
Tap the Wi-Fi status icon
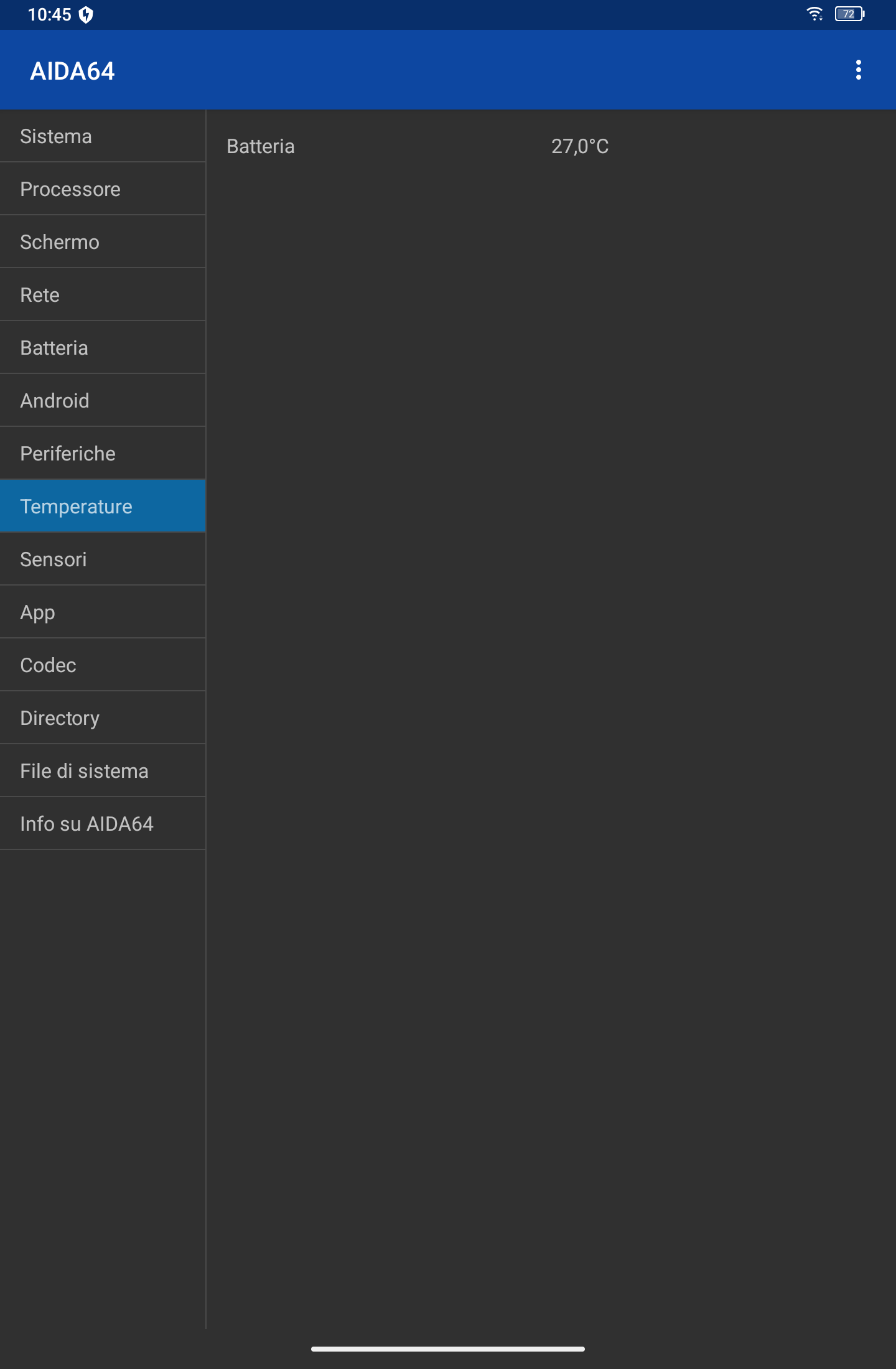coord(814,14)
